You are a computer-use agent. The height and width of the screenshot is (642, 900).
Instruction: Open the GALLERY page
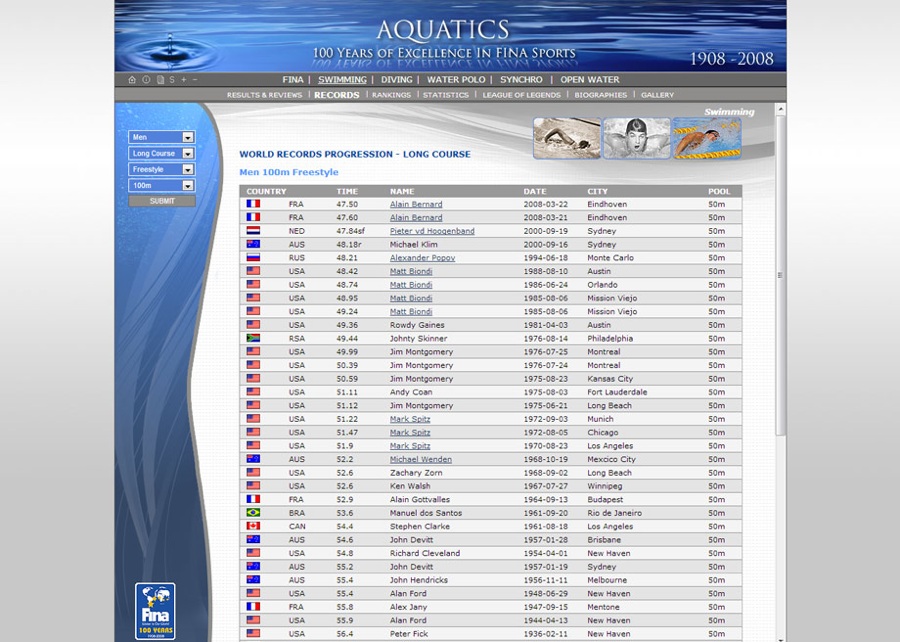click(x=657, y=95)
